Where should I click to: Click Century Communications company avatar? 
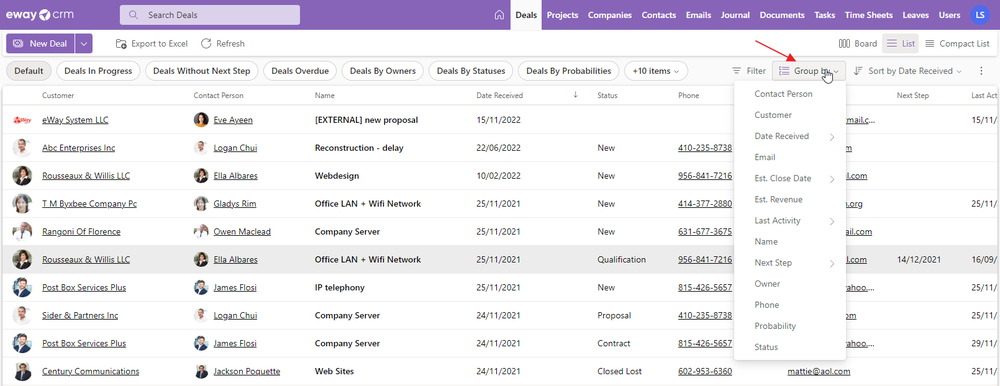pos(22,371)
